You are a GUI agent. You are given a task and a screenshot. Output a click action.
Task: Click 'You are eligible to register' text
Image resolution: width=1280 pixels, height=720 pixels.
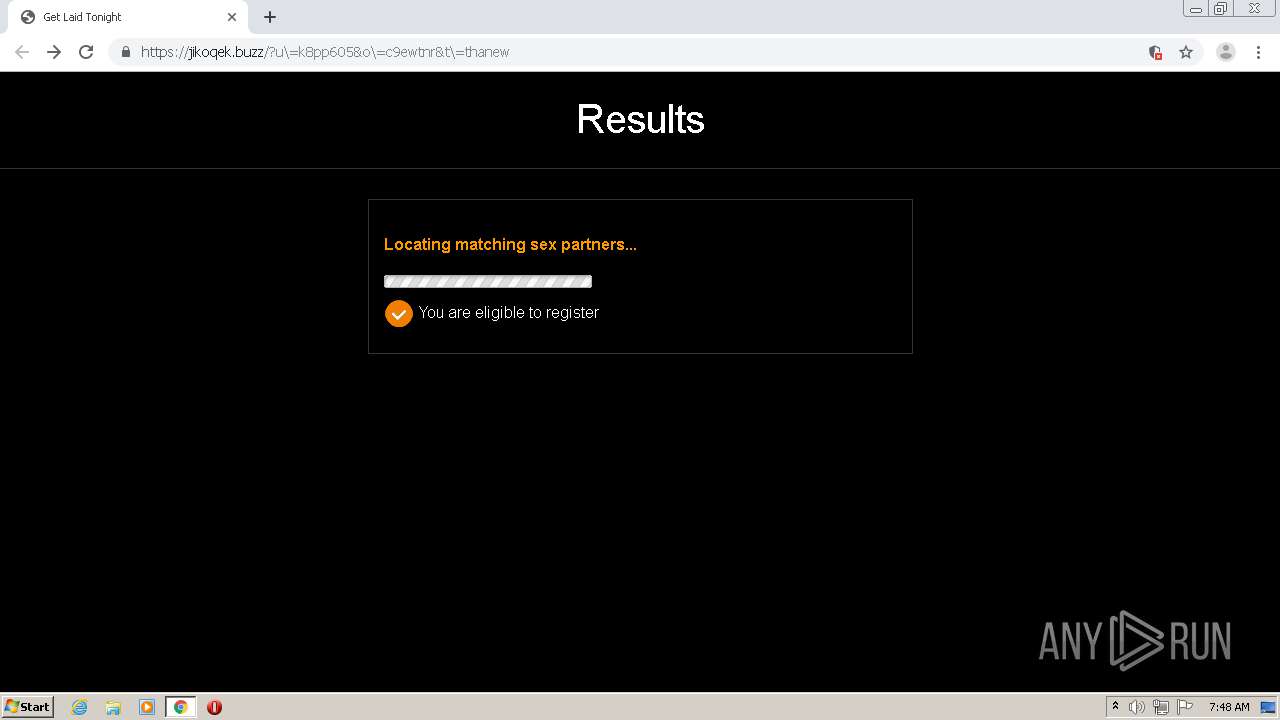(509, 312)
